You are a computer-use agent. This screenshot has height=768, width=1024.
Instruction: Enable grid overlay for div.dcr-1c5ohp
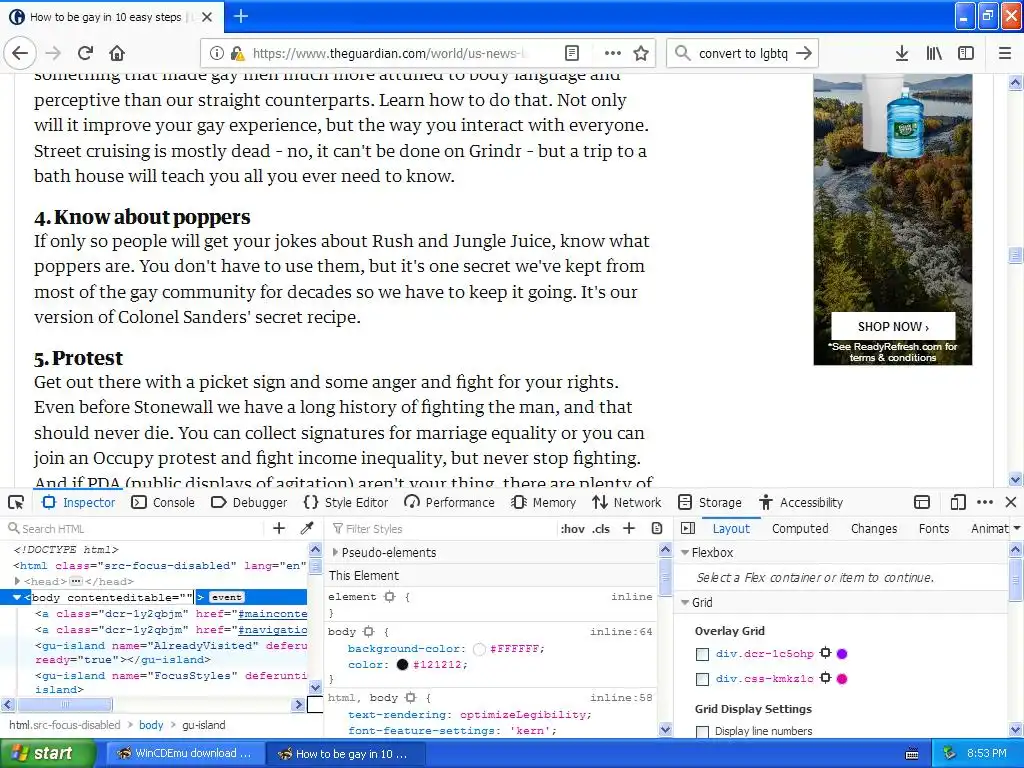[702, 654]
